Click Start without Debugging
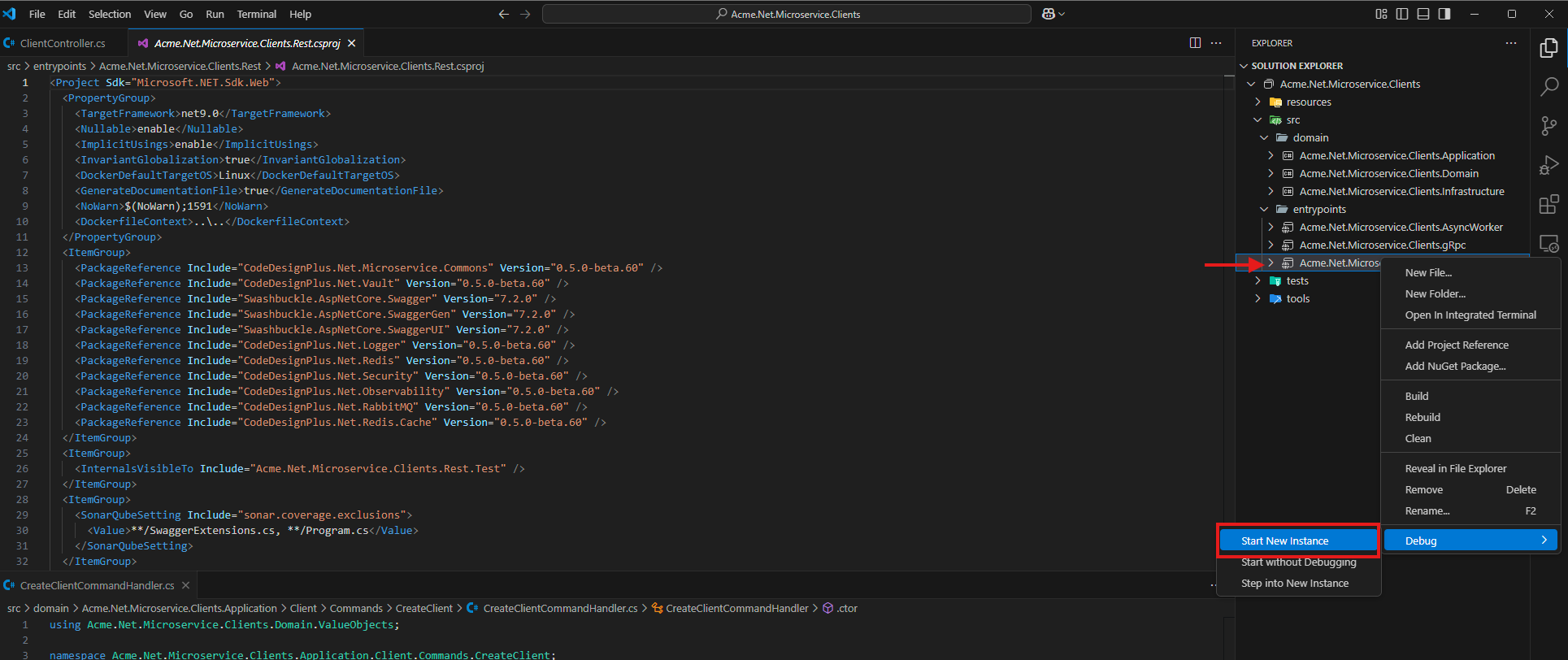This screenshot has height=660, width=1568. coord(1298,562)
